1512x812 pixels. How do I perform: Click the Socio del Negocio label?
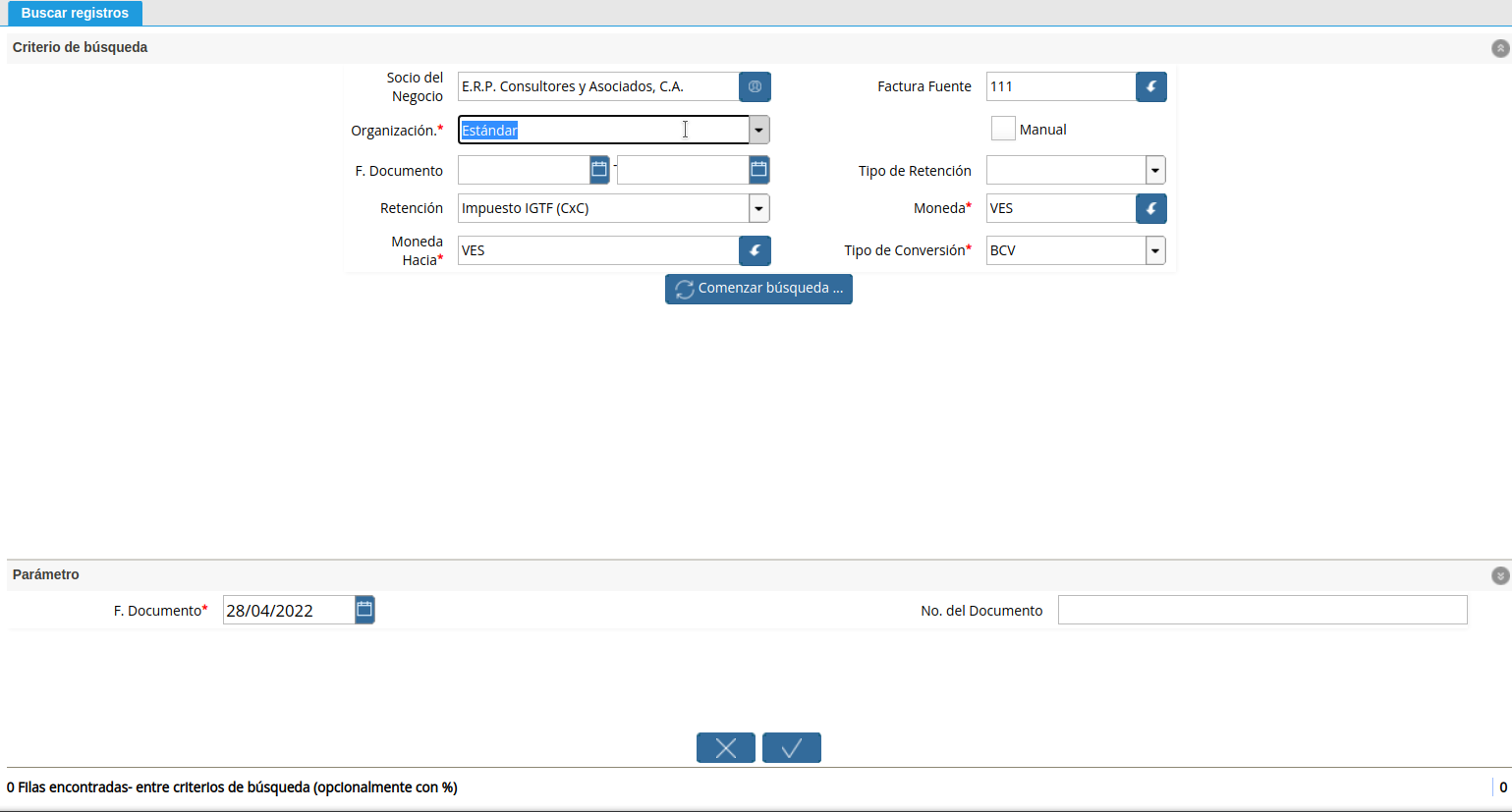click(x=415, y=87)
